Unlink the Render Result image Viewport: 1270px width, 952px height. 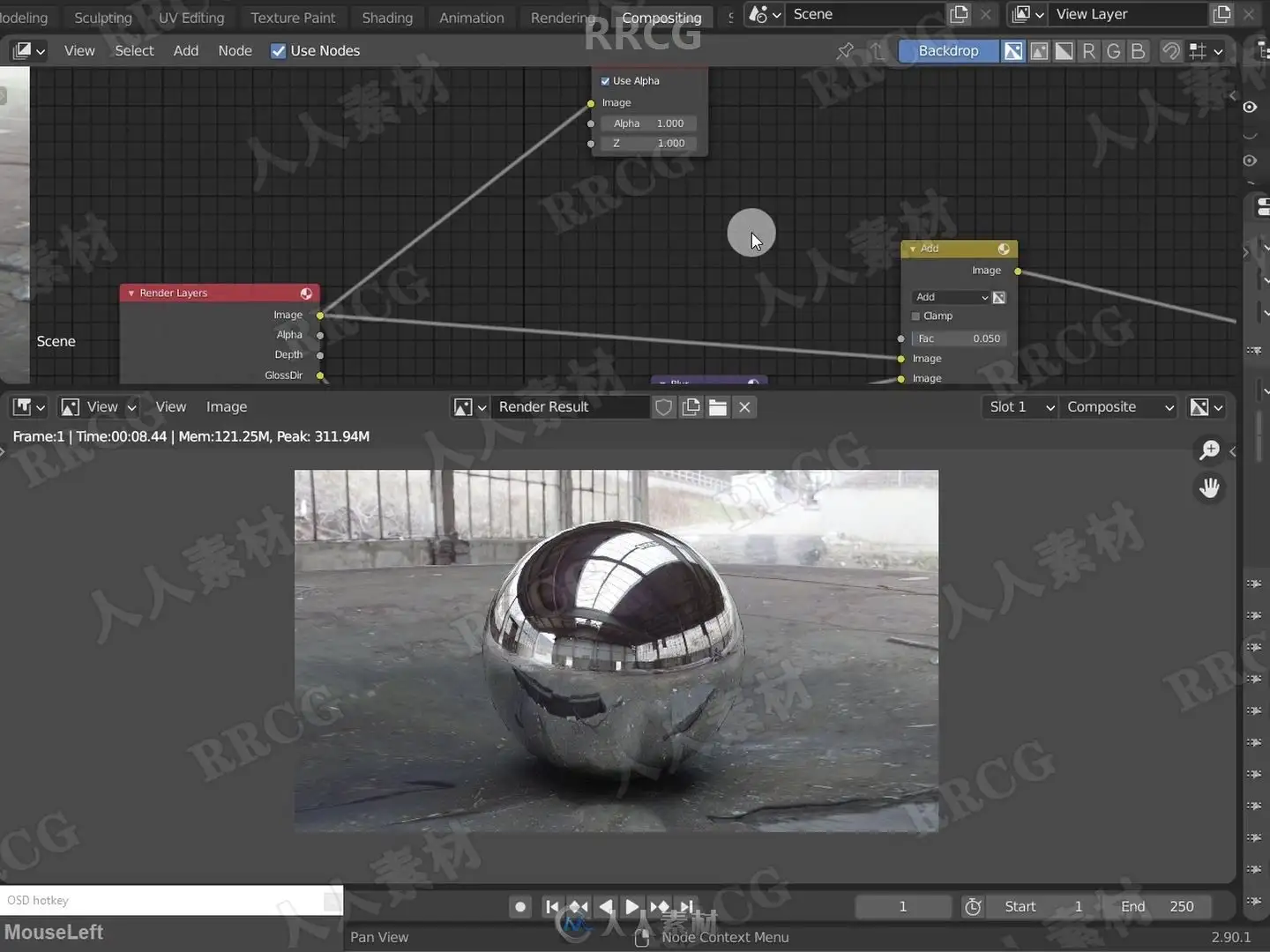pos(745,407)
